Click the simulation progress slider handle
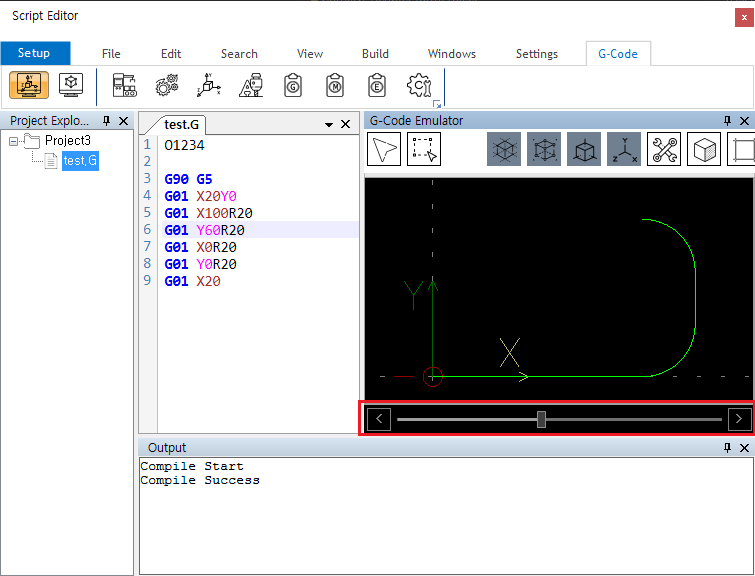 541,419
